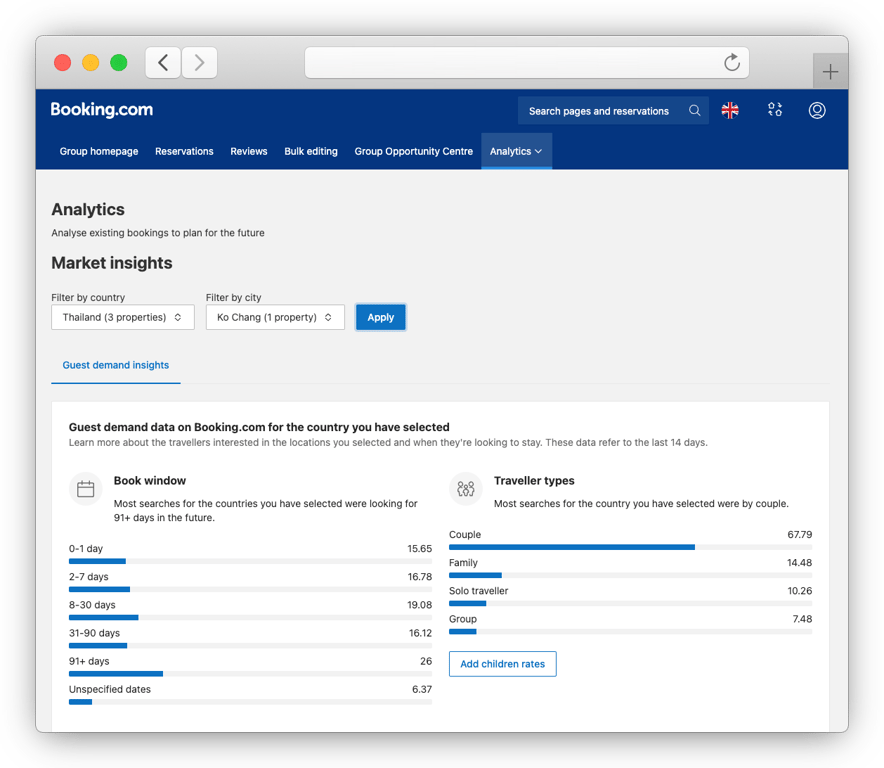Go back with browser back arrow
Image resolution: width=884 pixels, height=768 pixels.
(x=163, y=63)
